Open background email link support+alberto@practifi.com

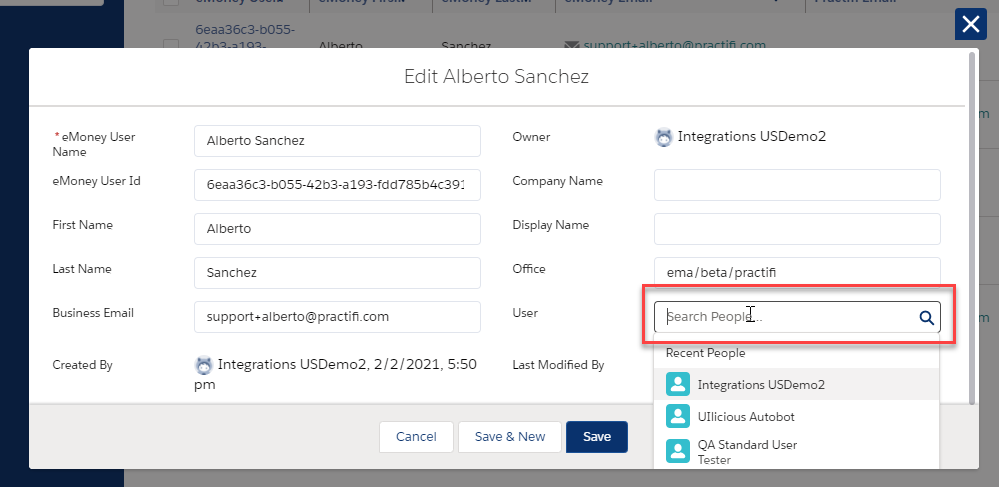[674, 46]
